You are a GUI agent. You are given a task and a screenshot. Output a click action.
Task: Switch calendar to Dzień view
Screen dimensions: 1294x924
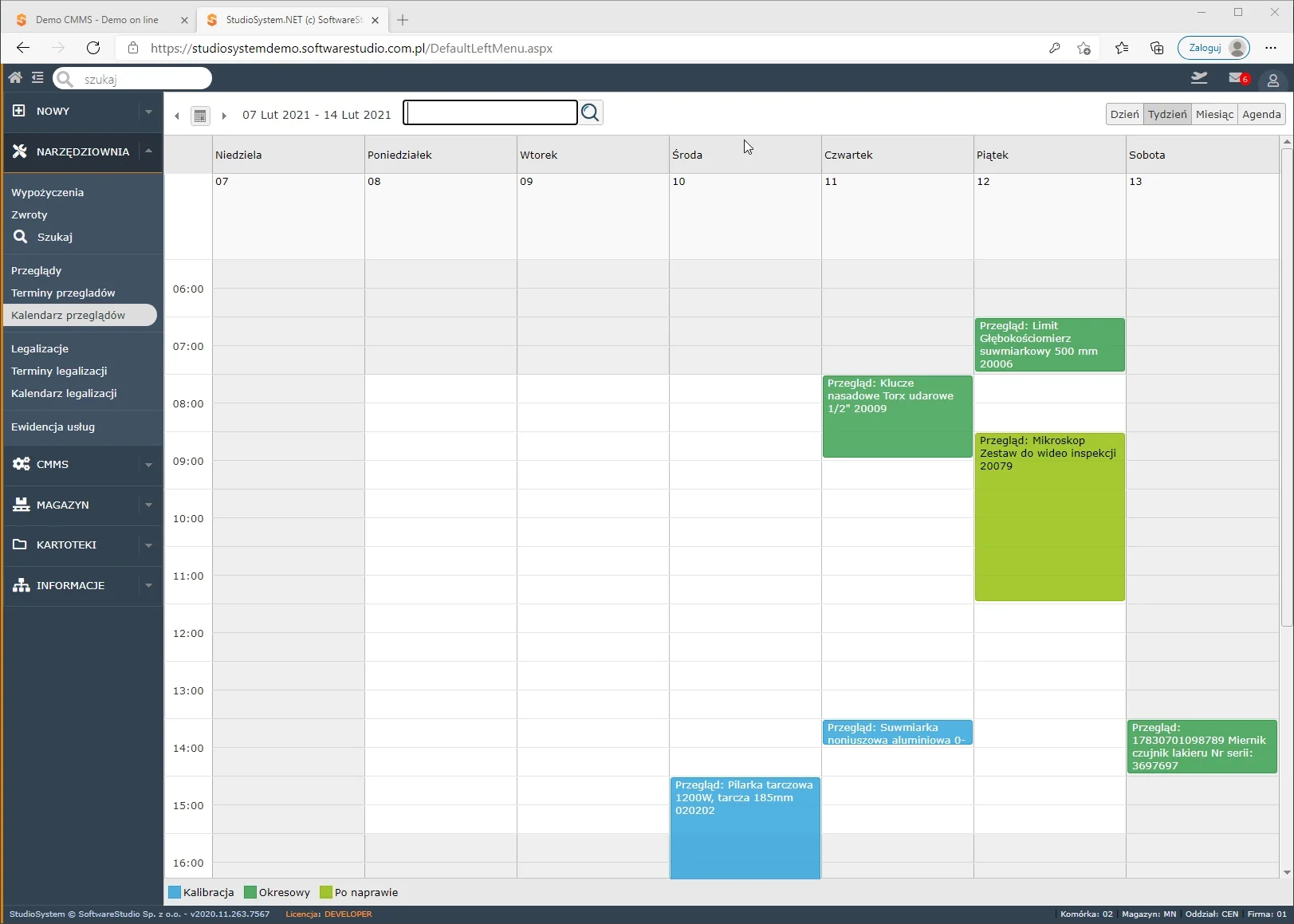1124,114
